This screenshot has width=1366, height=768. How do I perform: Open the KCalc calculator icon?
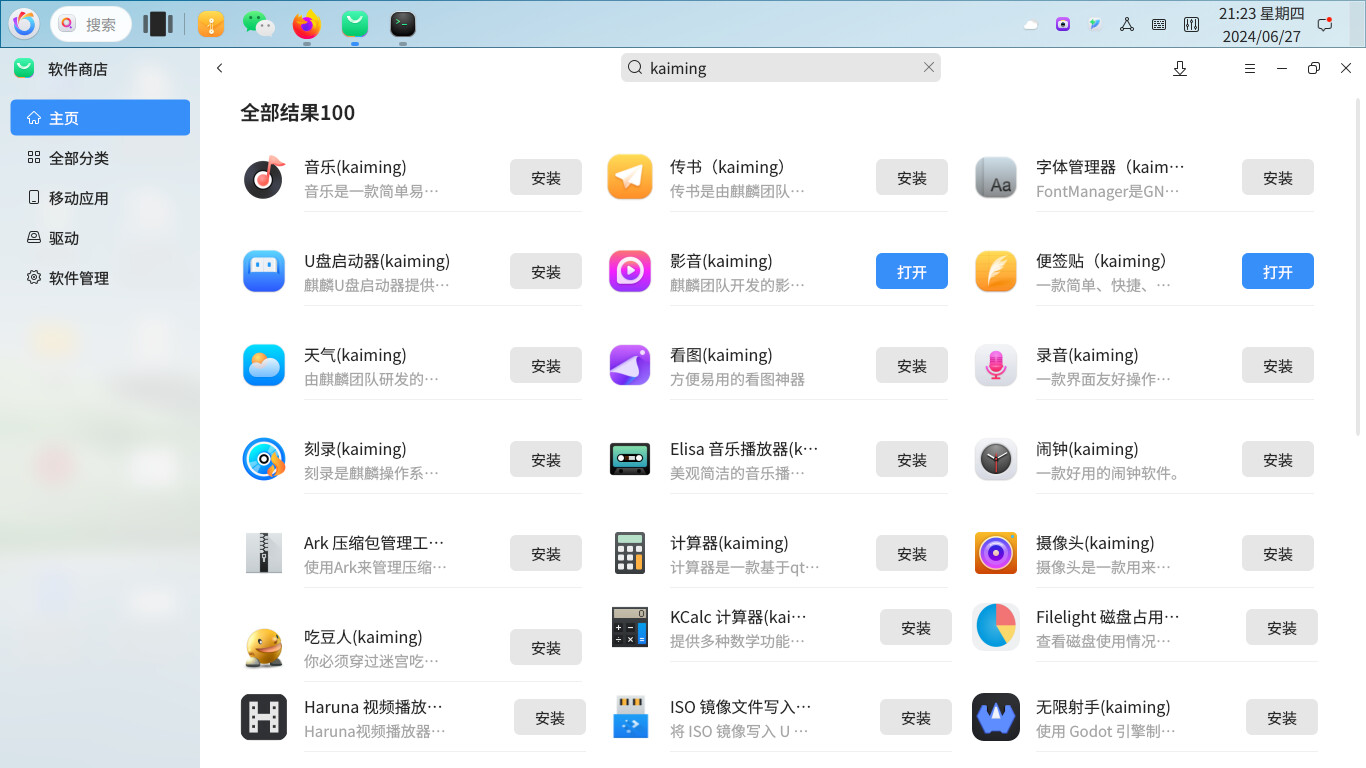tap(630, 628)
